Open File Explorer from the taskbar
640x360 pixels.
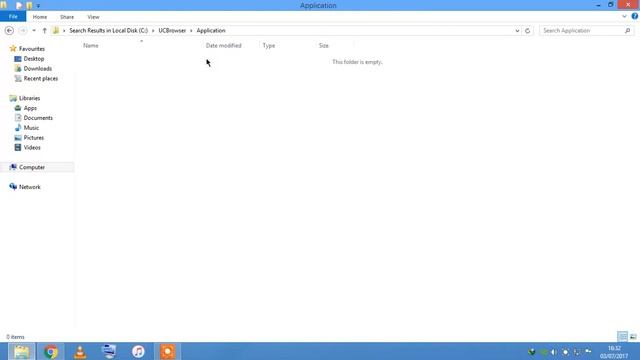(x=21, y=351)
